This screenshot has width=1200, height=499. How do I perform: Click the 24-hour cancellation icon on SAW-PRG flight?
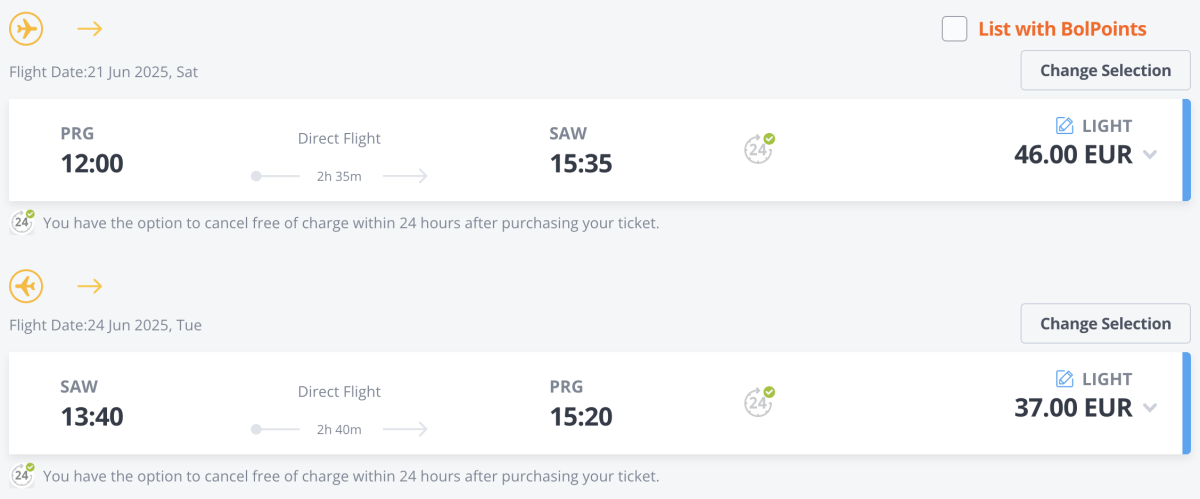tap(759, 402)
